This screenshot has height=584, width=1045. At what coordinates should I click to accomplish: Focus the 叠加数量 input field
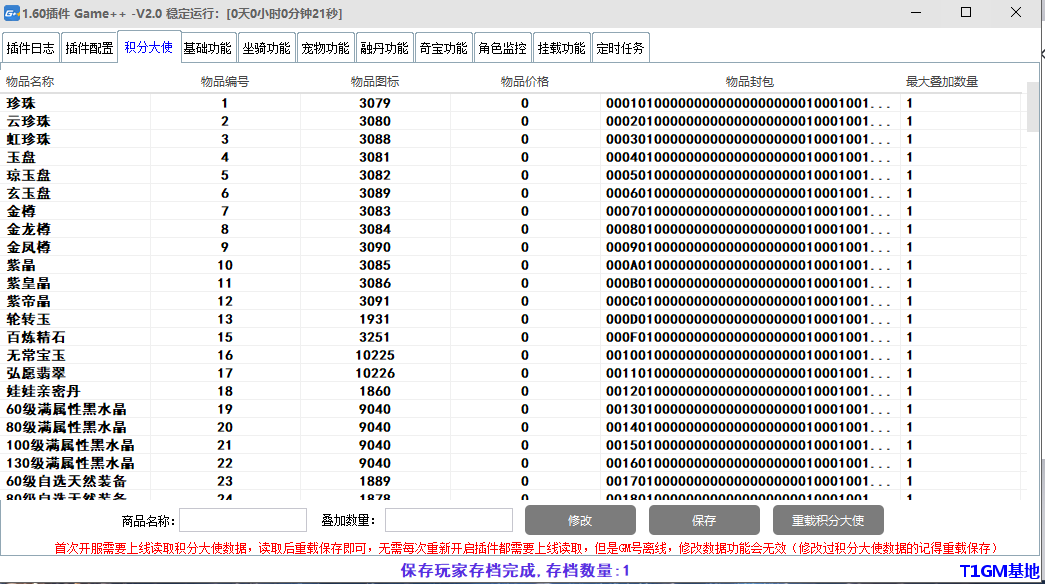[449, 520]
